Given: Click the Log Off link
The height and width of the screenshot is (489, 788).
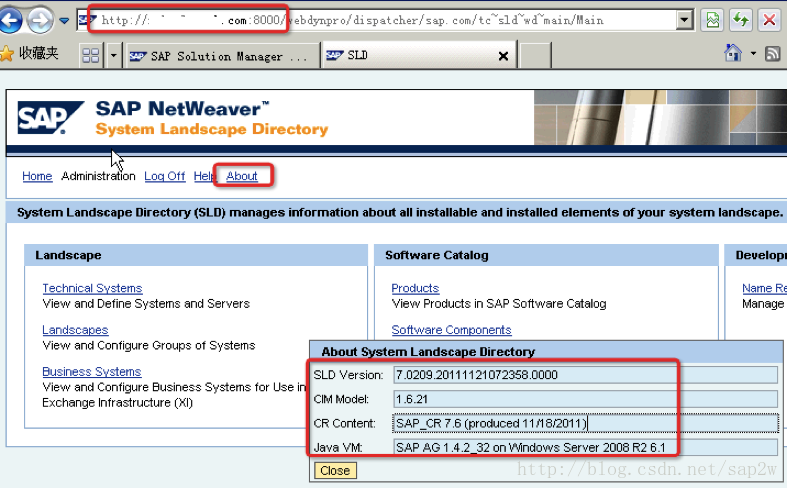Looking at the screenshot, I should point(164,176).
